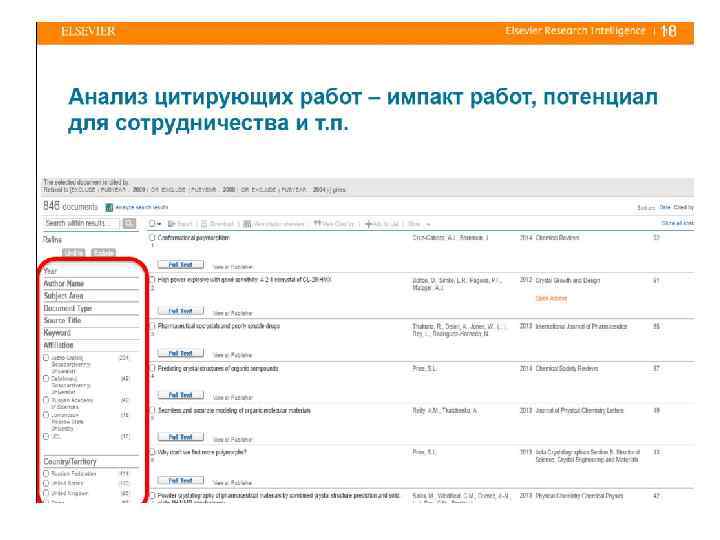The width and height of the screenshot is (720, 540).
Task: Open 'High power explosive with good sensitivity' article
Action: point(244,280)
